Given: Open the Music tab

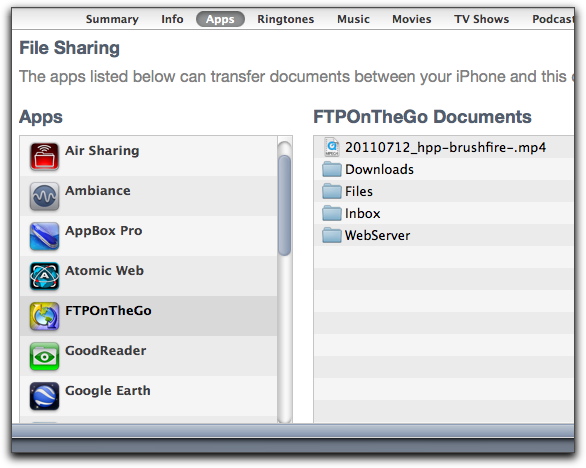Looking at the screenshot, I should pos(353,19).
